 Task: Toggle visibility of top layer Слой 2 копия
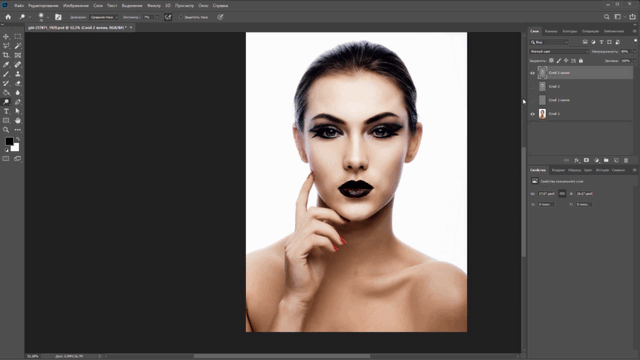(532, 73)
